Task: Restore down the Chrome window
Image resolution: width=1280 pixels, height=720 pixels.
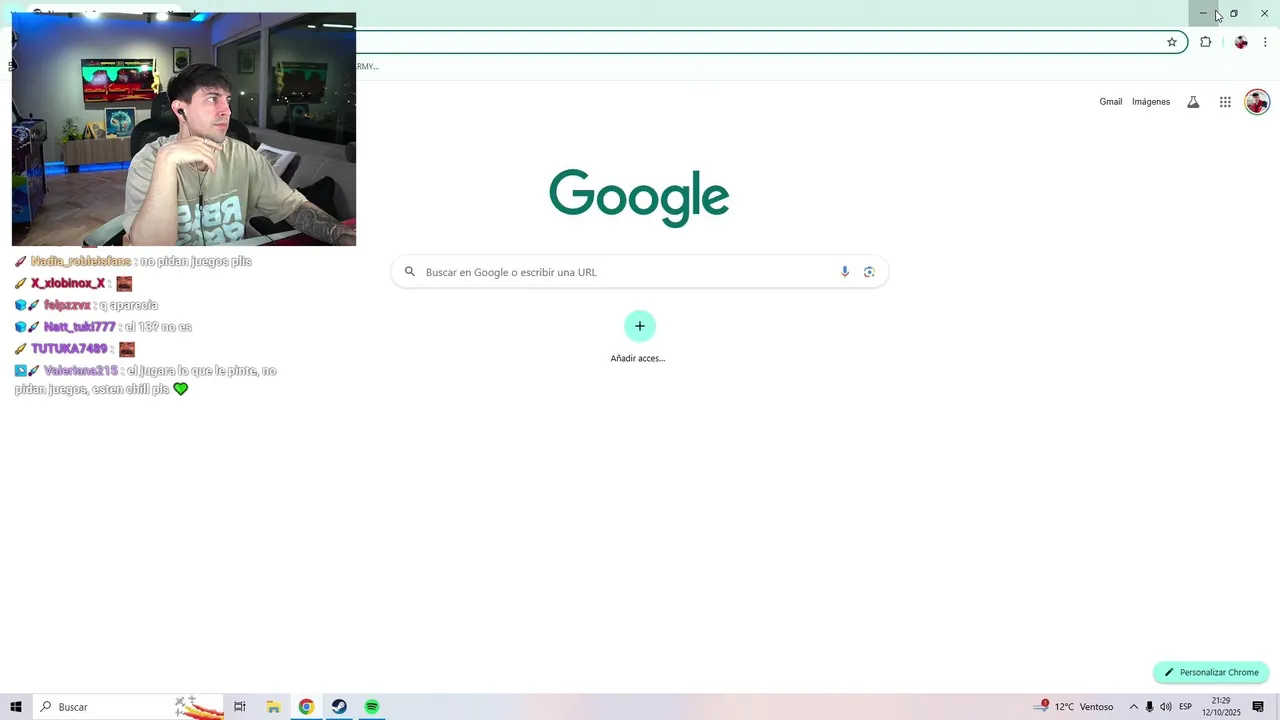Action: coord(1234,13)
